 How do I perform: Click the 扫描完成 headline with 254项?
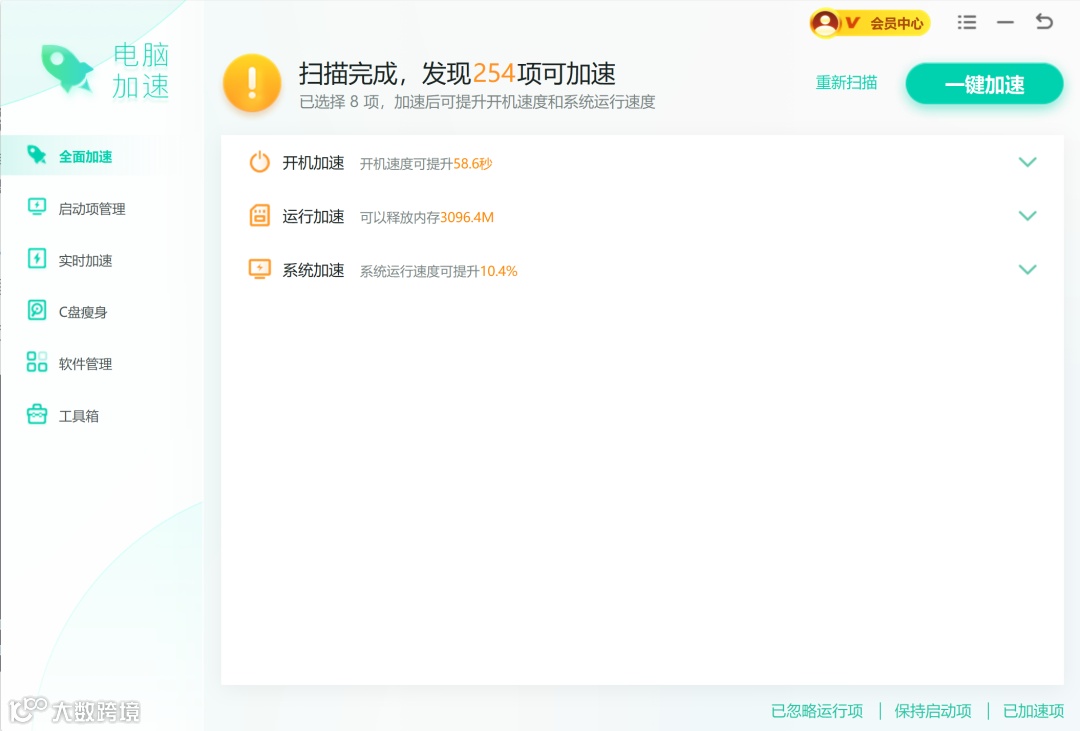pyautogui.click(x=457, y=73)
